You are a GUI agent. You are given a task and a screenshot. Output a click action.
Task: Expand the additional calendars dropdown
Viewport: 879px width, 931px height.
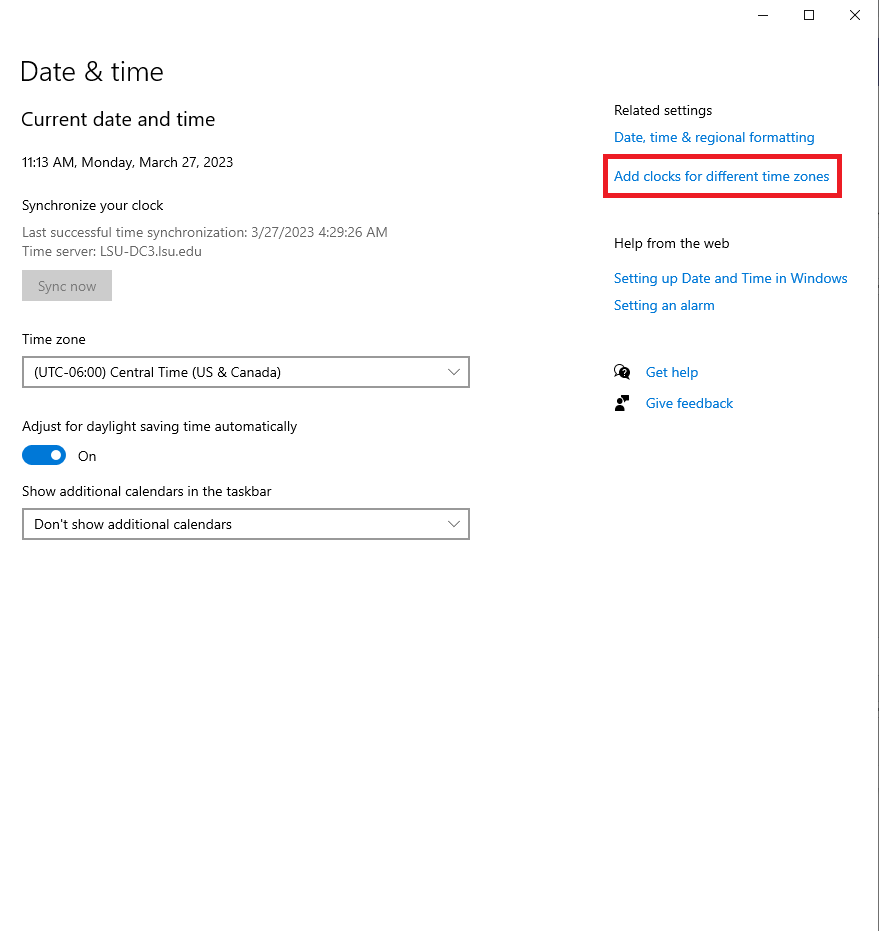pyautogui.click(x=246, y=524)
